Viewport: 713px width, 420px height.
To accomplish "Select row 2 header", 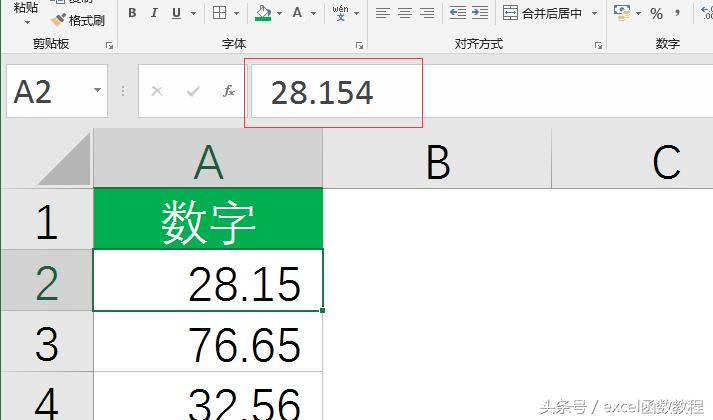I will 47,280.
